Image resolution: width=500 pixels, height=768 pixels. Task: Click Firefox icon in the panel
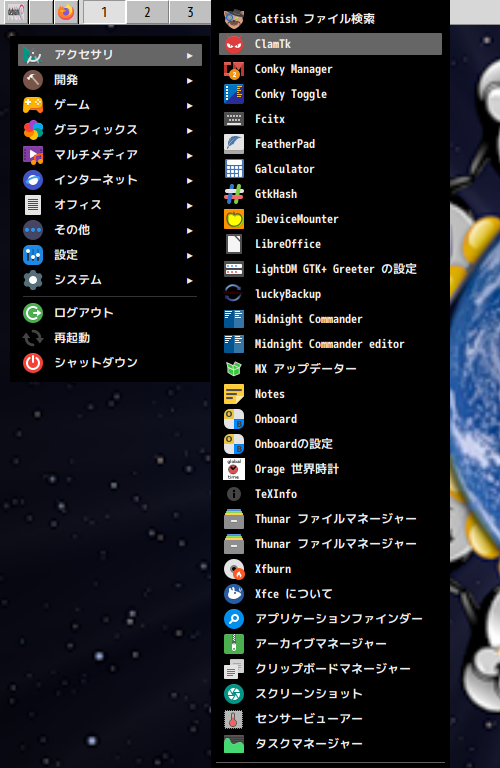(66, 12)
